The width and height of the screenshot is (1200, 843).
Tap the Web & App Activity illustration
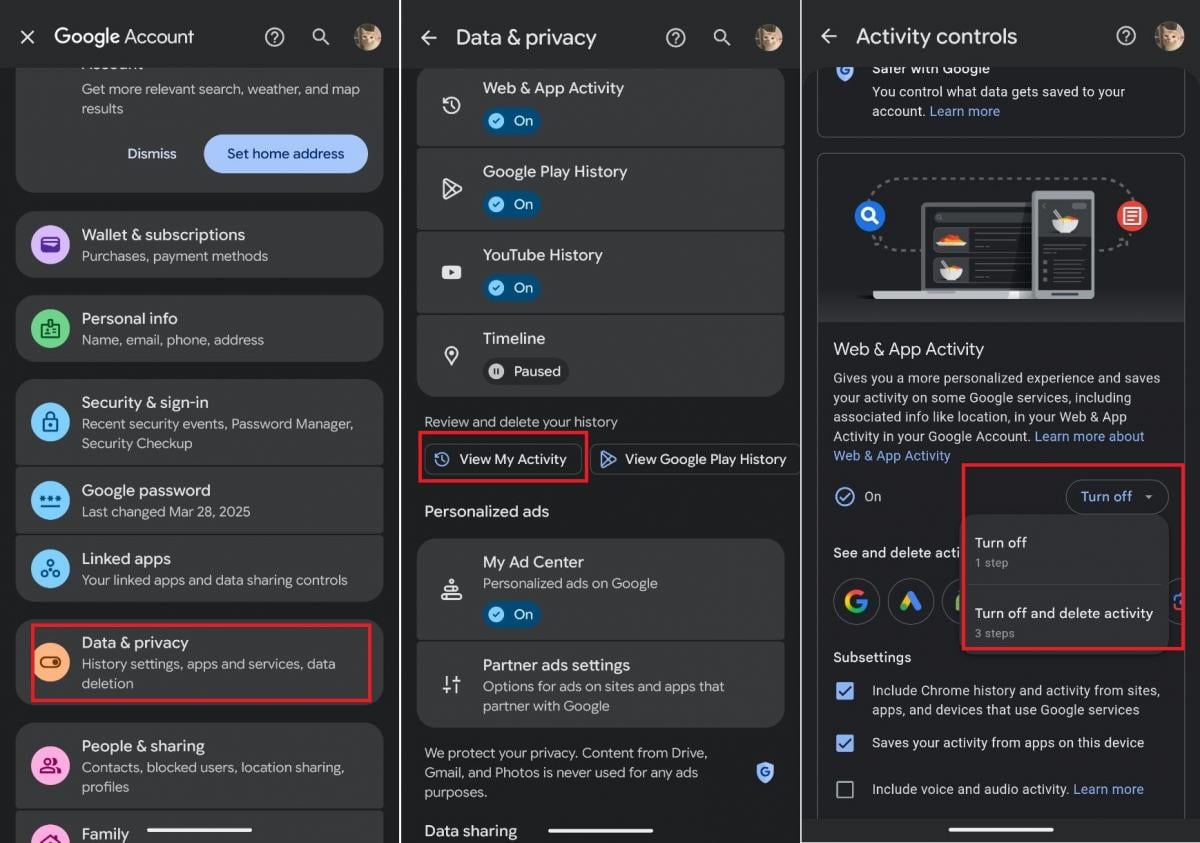pos(1000,240)
